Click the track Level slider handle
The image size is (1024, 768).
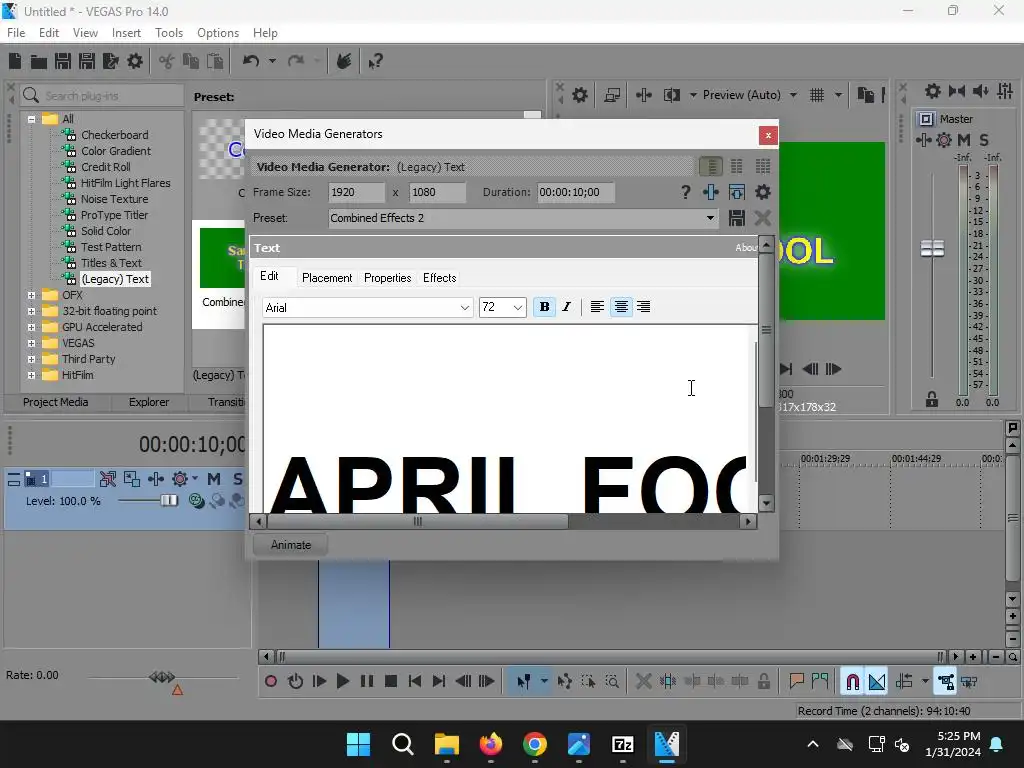[x=169, y=501]
